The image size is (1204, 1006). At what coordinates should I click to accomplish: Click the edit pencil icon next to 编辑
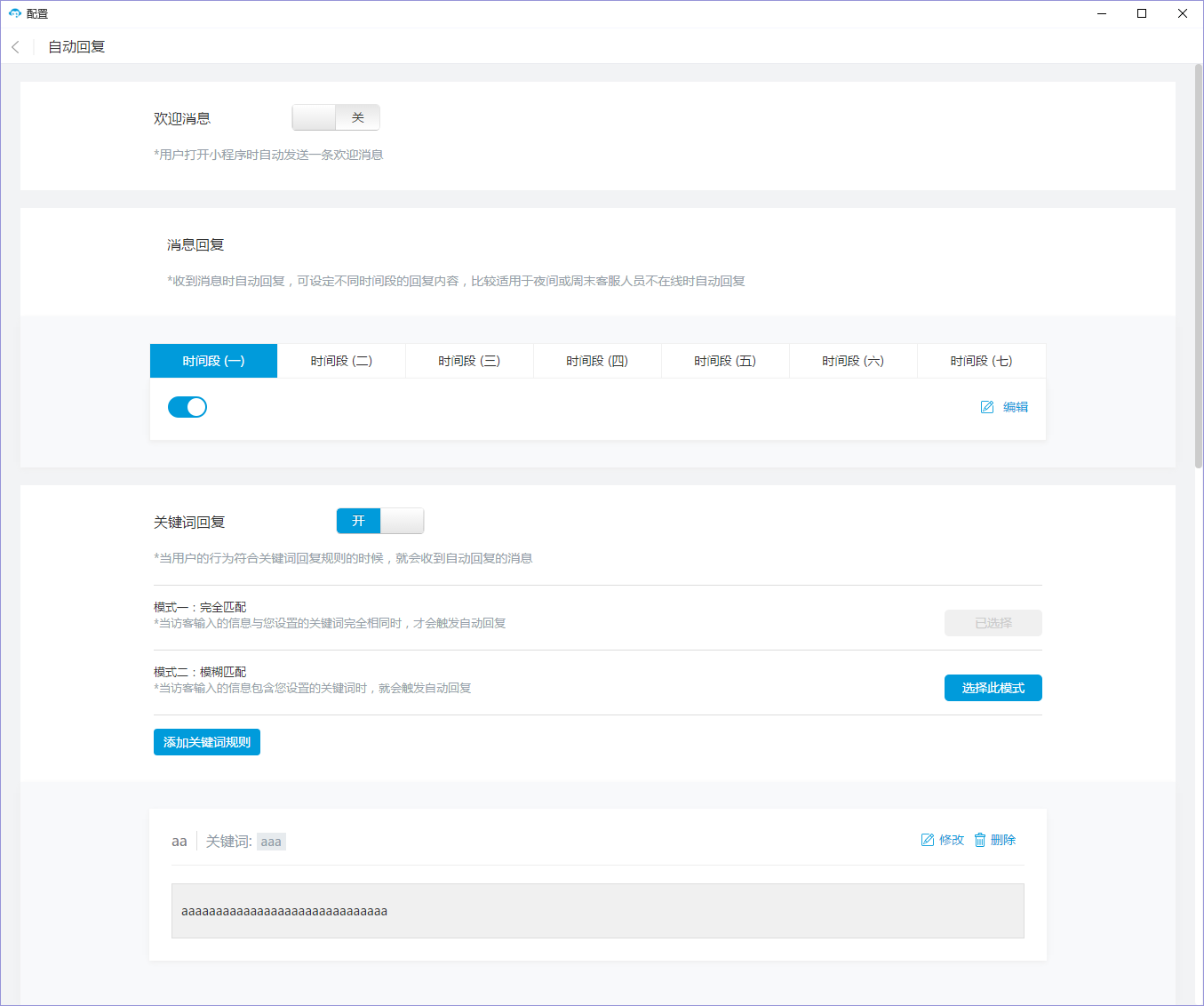click(986, 407)
